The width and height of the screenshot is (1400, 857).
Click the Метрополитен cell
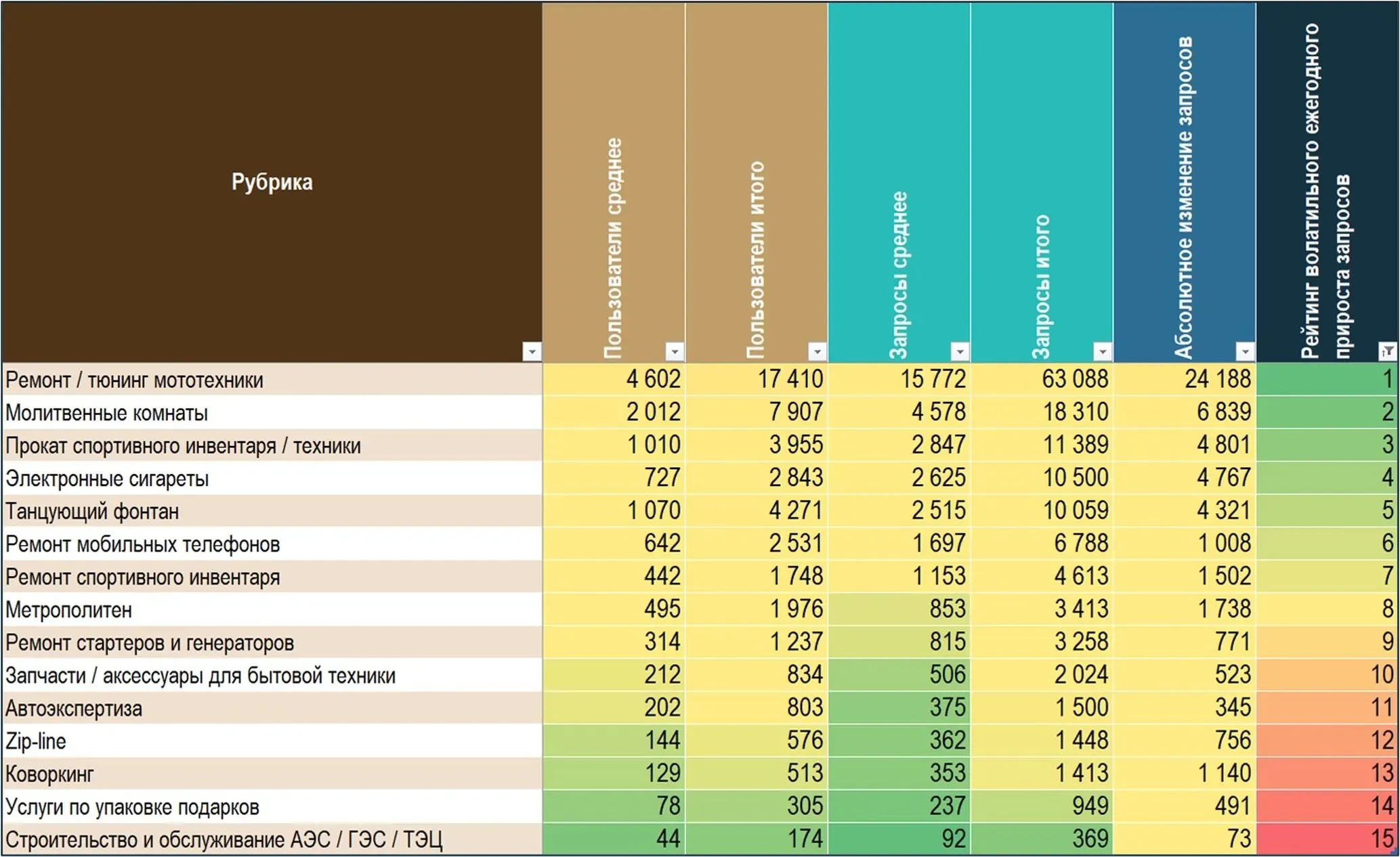(x=272, y=609)
